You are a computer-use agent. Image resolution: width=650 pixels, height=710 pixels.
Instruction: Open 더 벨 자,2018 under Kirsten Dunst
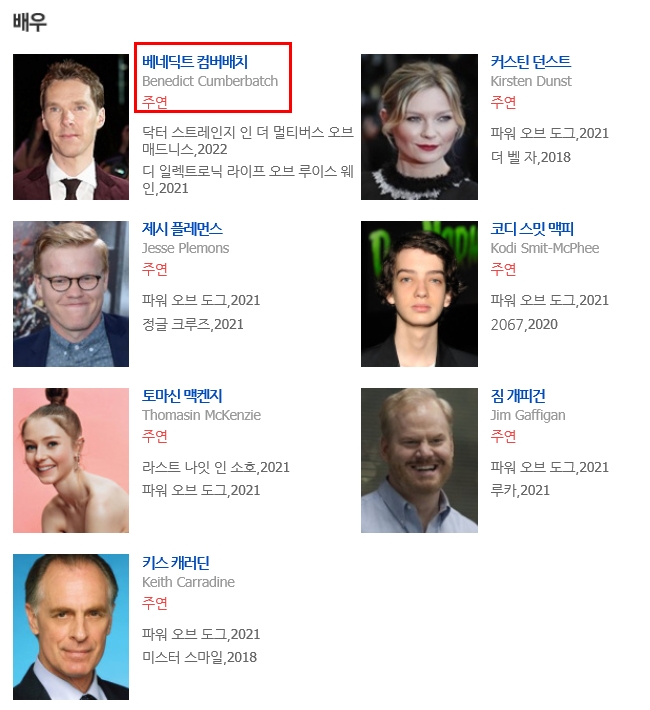coord(530,157)
